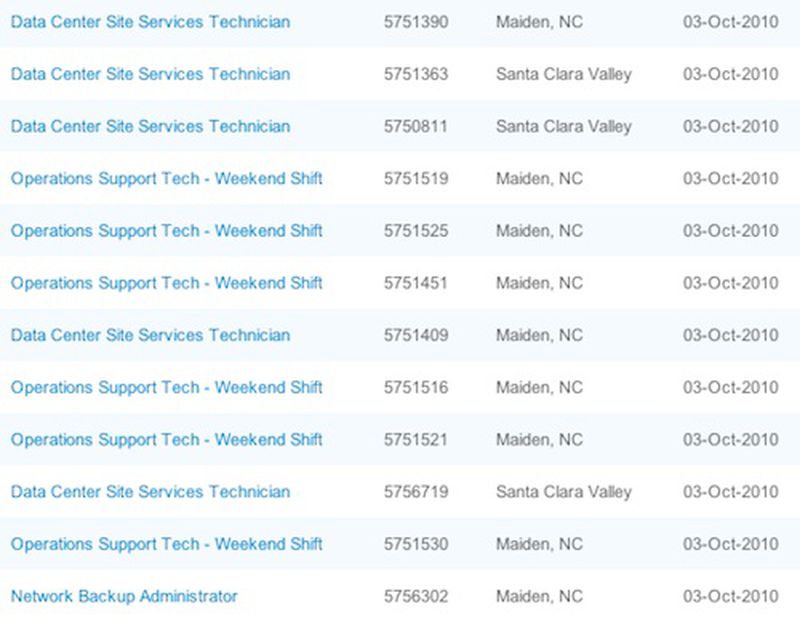
Task: Open Data Center Site Services Technician job 5756719
Action: (x=151, y=492)
